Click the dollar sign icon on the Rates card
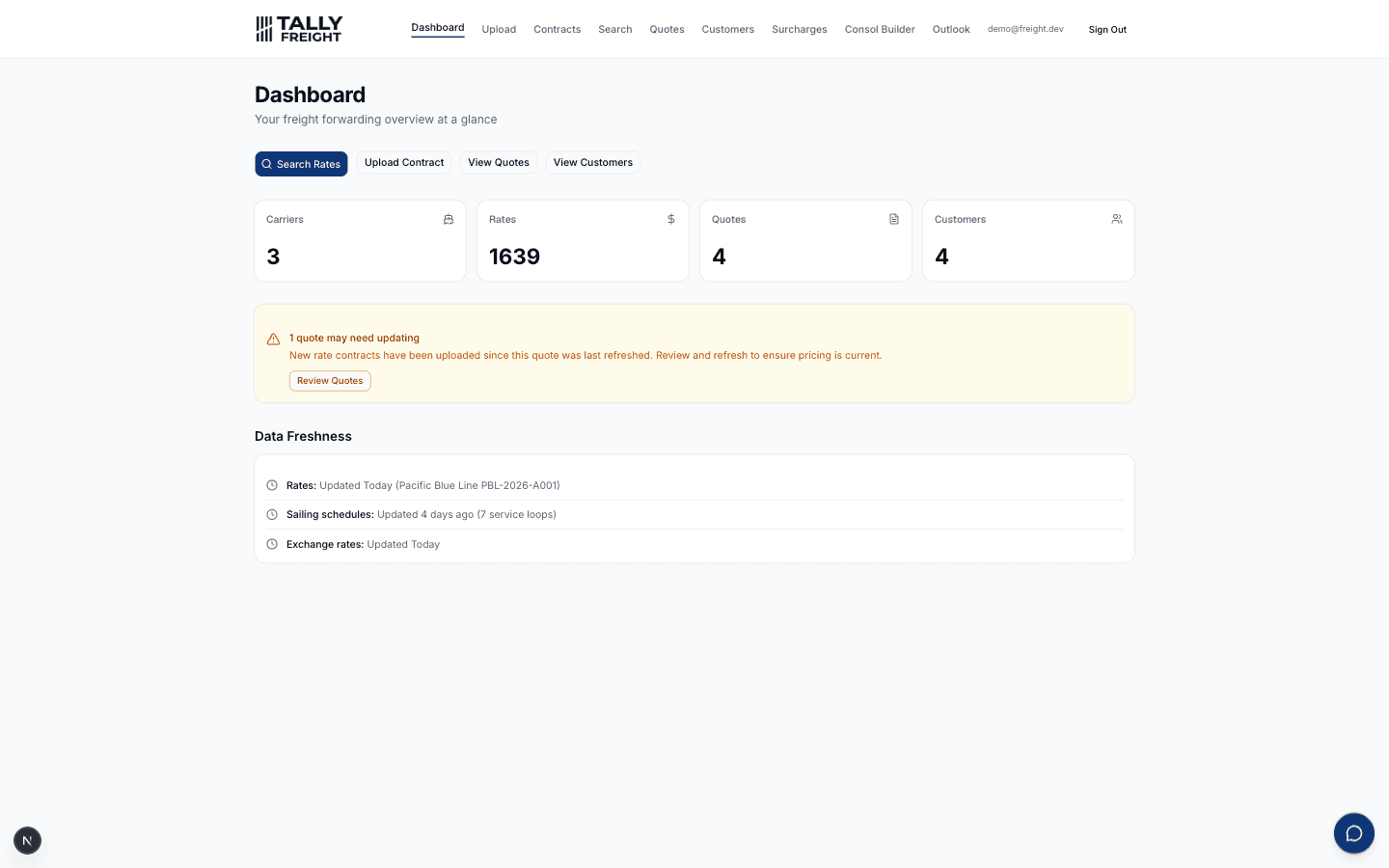 (x=670, y=219)
